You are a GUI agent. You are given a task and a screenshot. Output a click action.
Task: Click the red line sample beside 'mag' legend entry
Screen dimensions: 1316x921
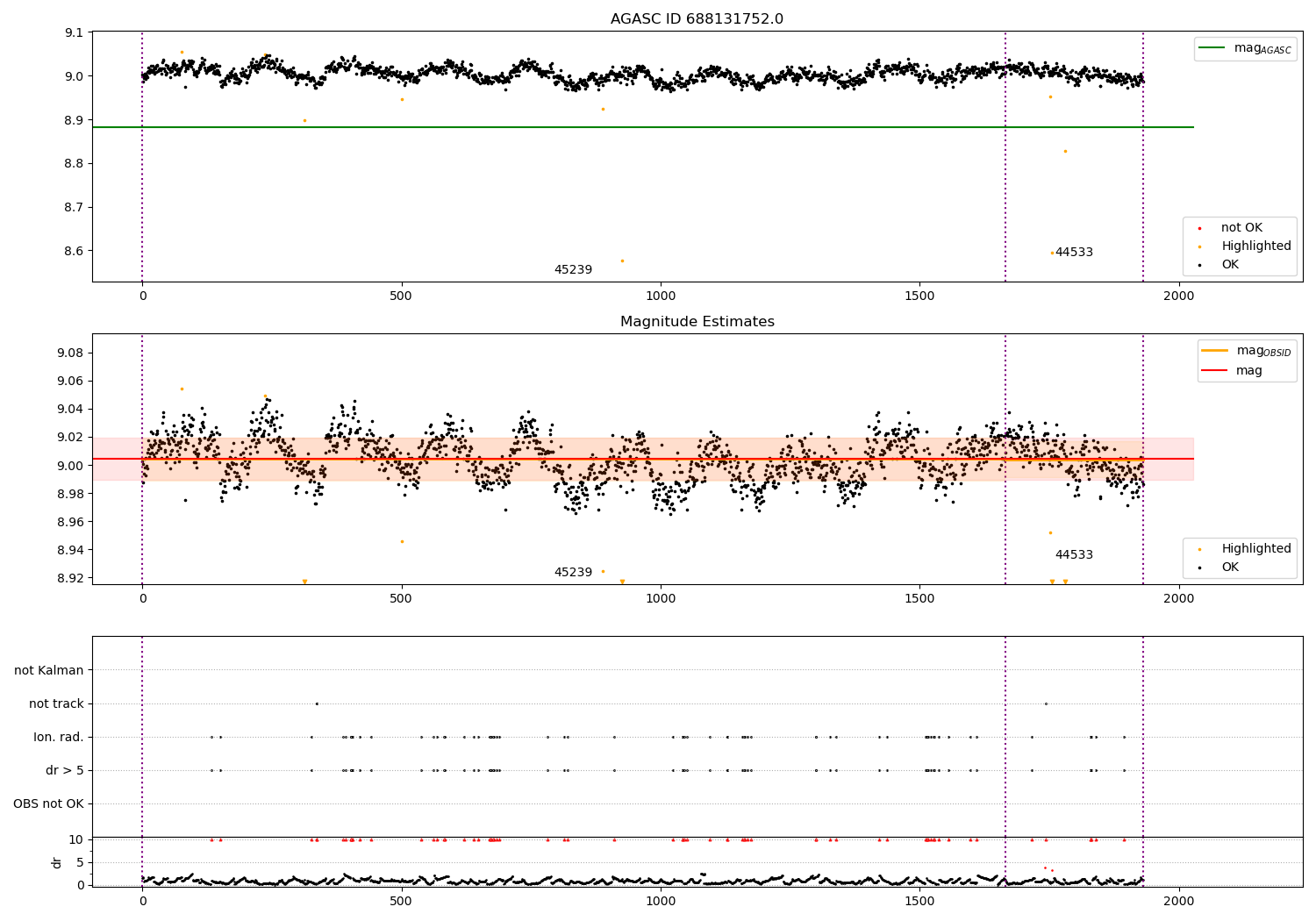click(1214, 371)
